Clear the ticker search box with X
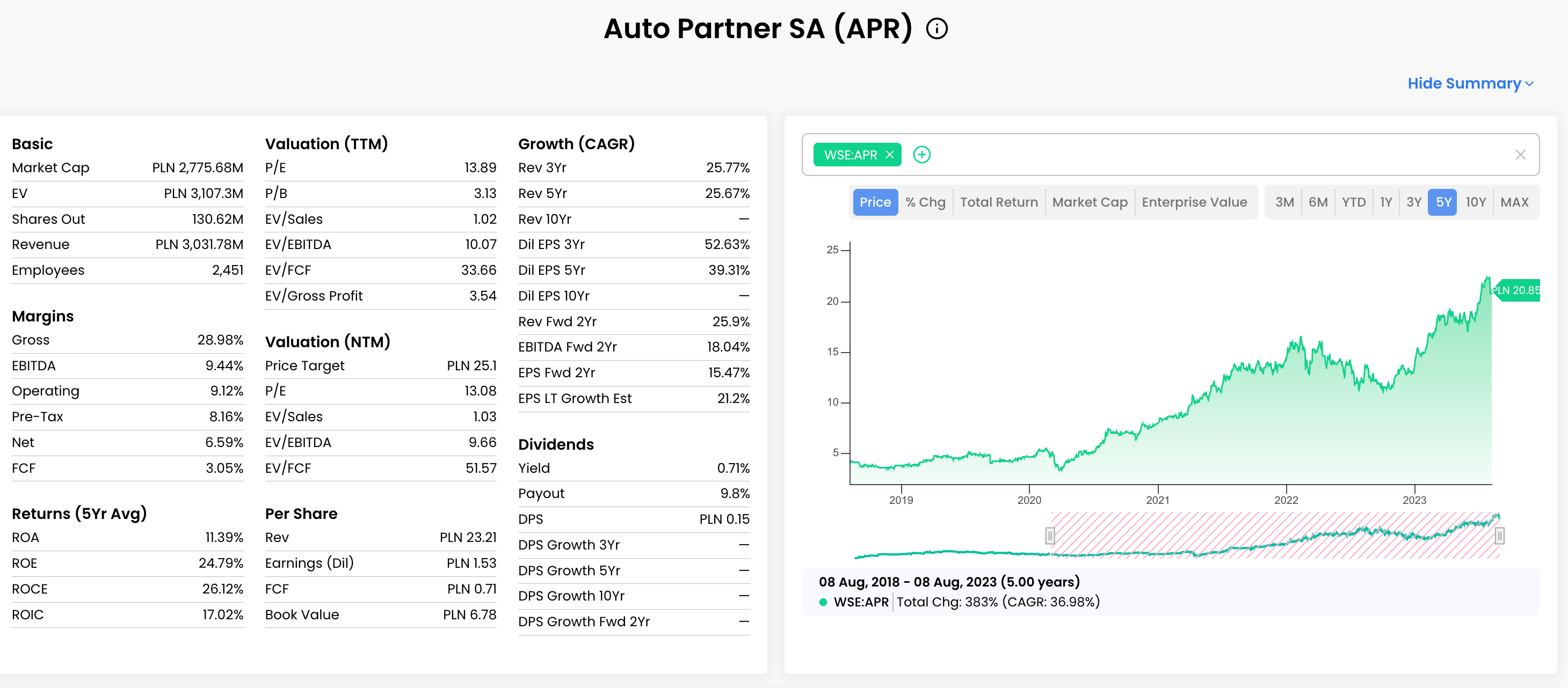The width and height of the screenshot is (1568, 688). pos(1520,155)
